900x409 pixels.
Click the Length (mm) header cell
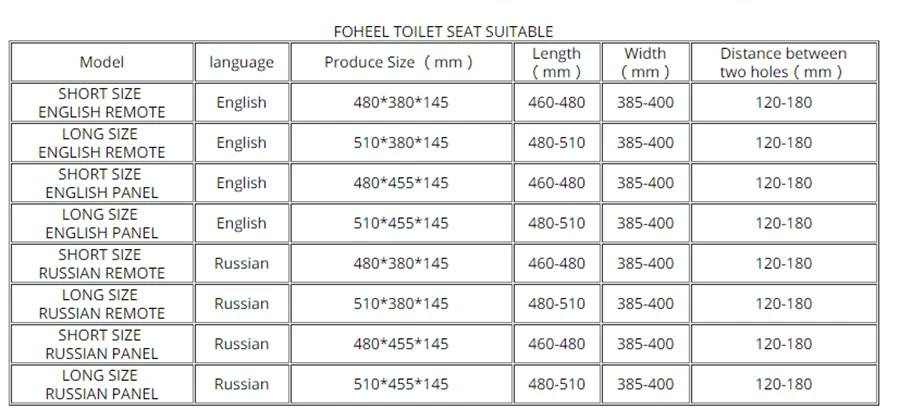coord(557,62)
